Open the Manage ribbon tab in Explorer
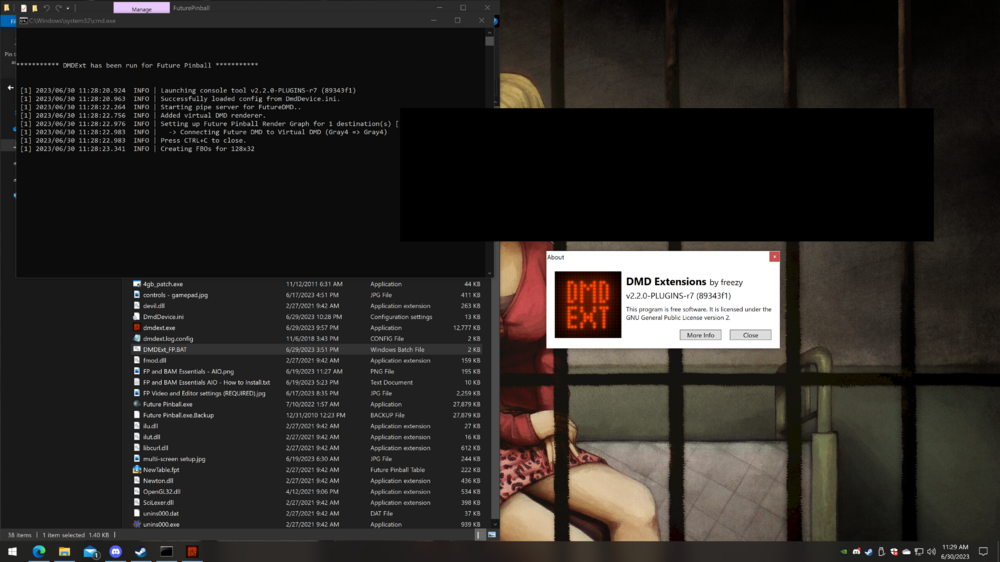The height and width of the screenshot is (562, 1000). (142, 8)
